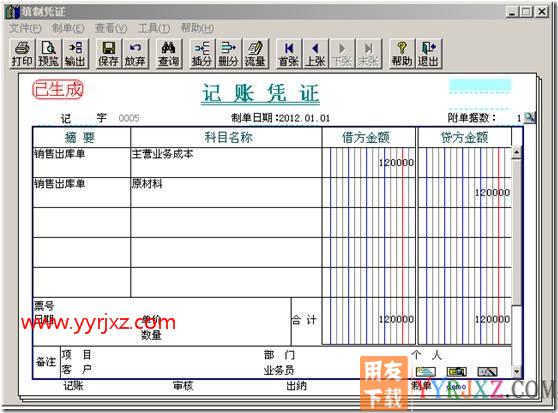Click second row 销售出库单 summary cell
The image size is (558, 413).
pos(81,192)
